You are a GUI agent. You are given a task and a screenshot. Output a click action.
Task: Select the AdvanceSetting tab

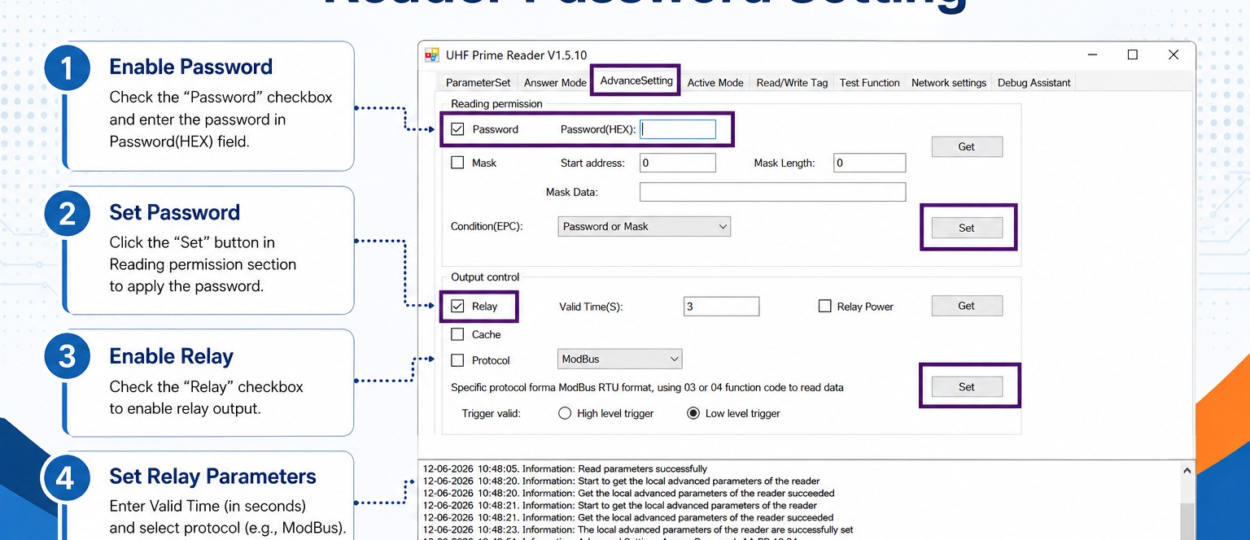coord(636,81)
